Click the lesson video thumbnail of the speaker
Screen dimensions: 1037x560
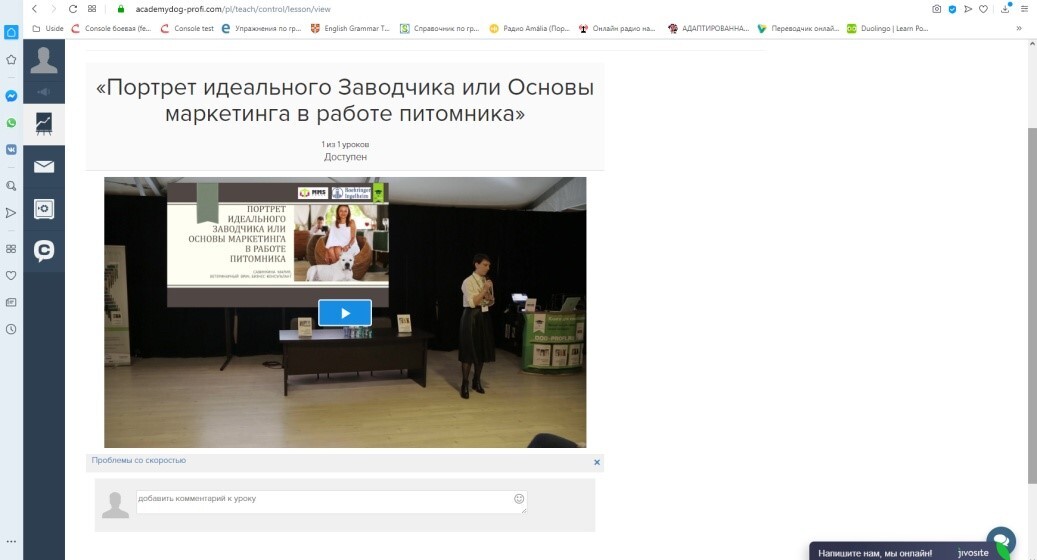tap(345, 312)
